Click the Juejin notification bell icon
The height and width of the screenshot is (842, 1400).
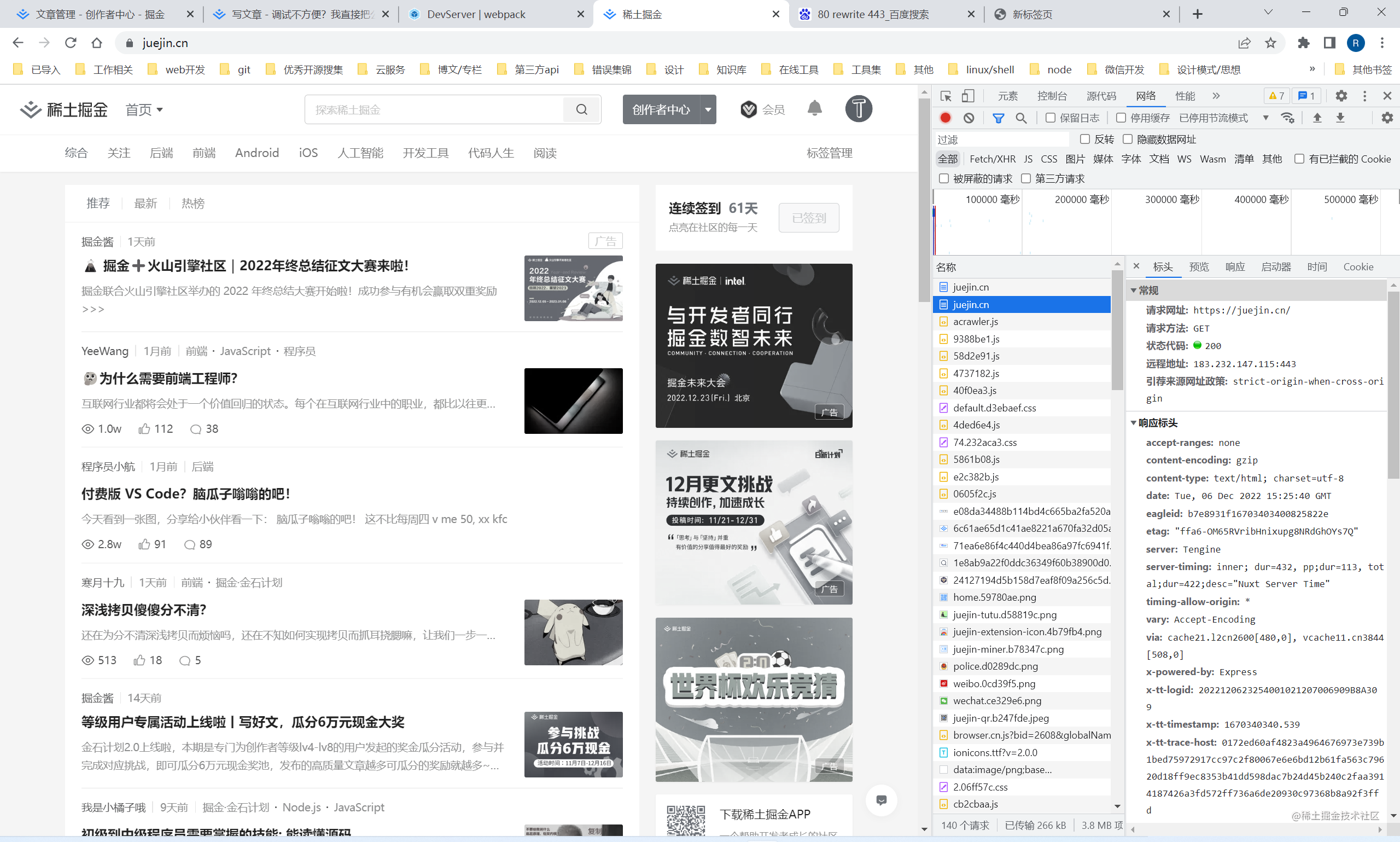(814, 109)
